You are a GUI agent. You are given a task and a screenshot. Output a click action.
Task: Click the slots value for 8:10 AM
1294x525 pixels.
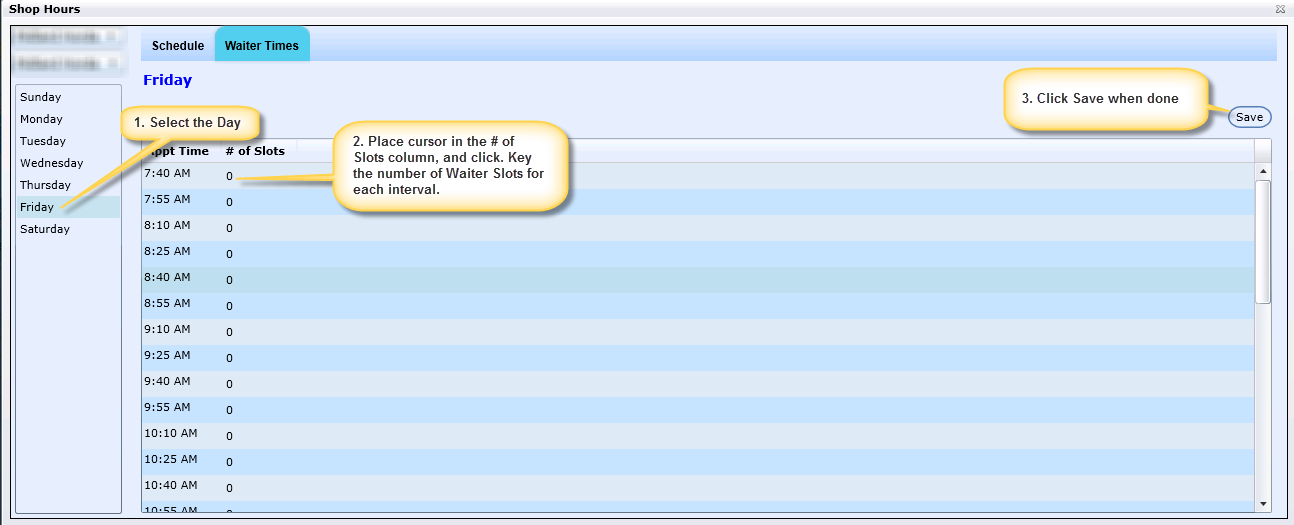[x=229, y=228]
